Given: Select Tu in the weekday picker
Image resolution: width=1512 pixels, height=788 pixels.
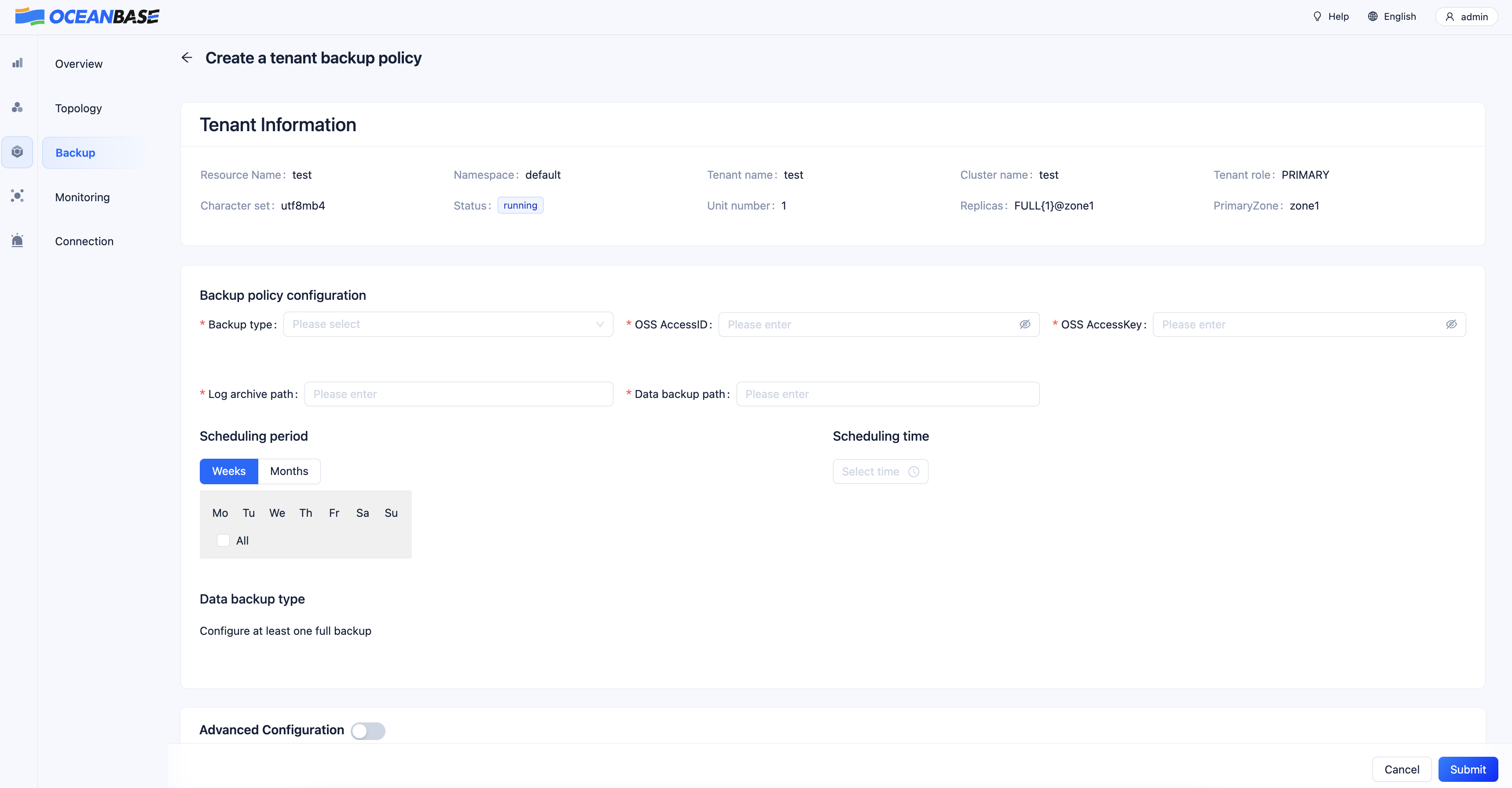Looking at the screenshot, I should [x=249, y=512].
